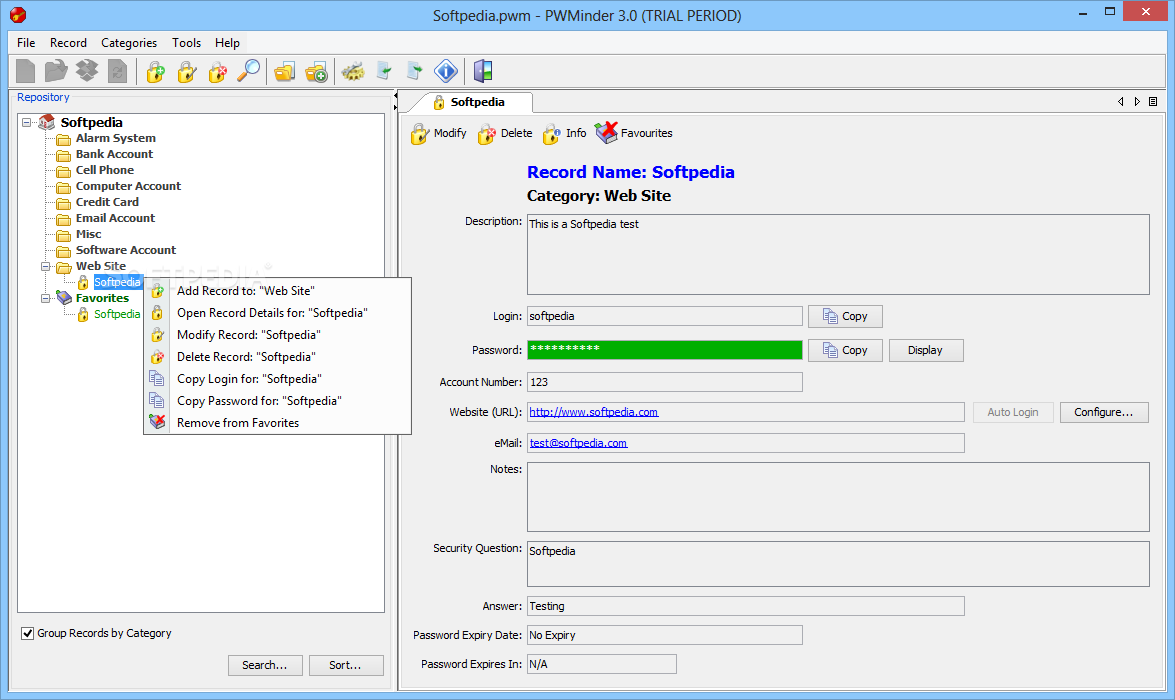Viewport: 1175px width, 700px height.
Task: Choose Copy Login for "Softpedia"
Action: [277, 379]
